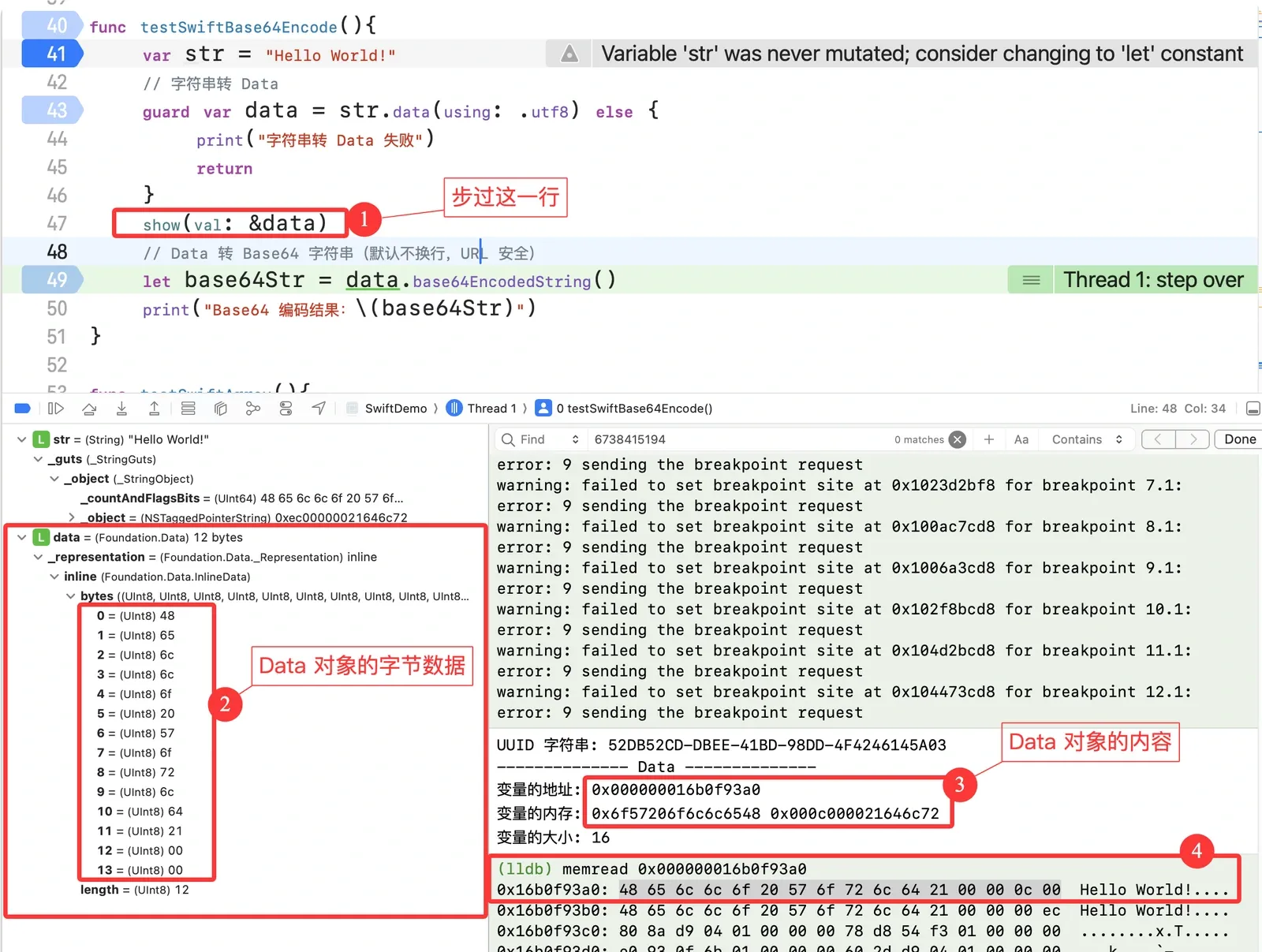Collapse the _guts (_StringGuts) node
Screen dimensions: 1262x952
pyautogui.click(x=38, y=460)
